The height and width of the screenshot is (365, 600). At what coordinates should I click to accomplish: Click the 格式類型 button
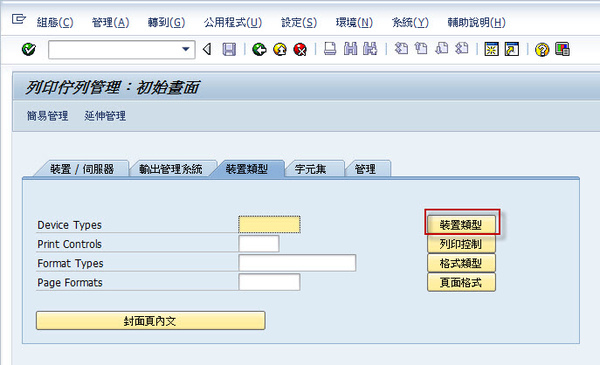tap(461, 263)
